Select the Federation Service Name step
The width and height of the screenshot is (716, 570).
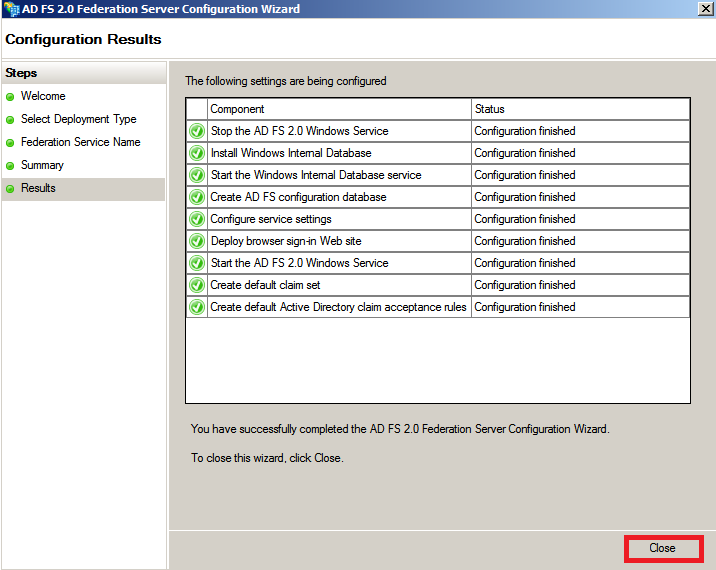pyautogui.click(x=80, y=142)
